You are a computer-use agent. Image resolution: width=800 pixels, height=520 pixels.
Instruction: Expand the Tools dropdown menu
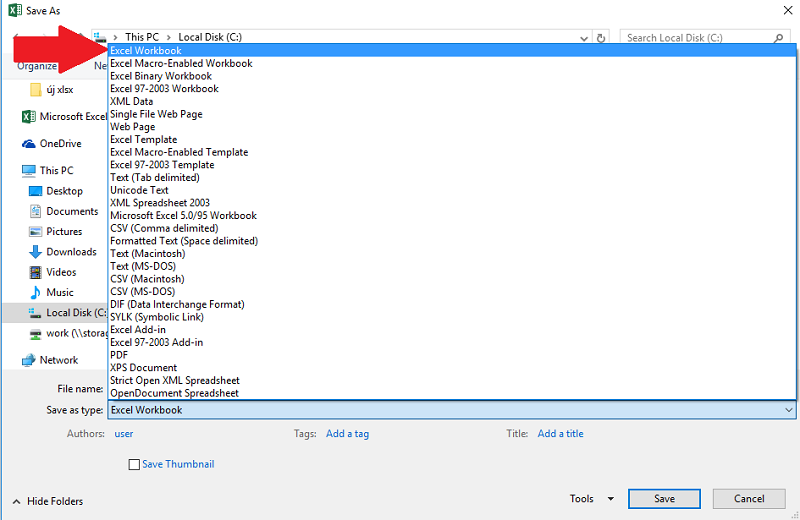(592, 499)
